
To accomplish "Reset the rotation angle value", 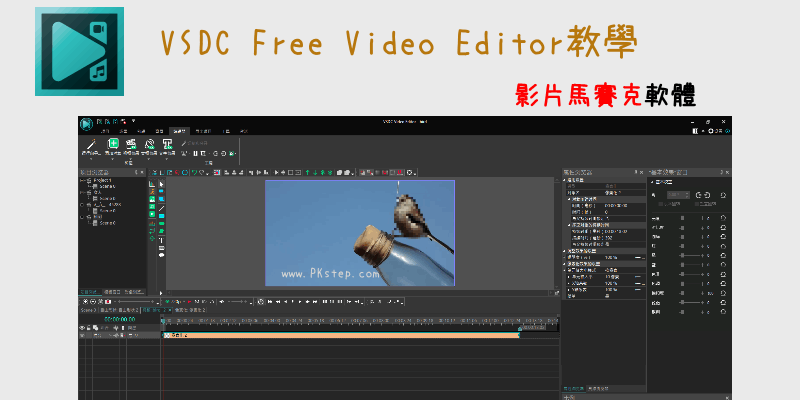I will pyautogui.click(x=723, y=195).
